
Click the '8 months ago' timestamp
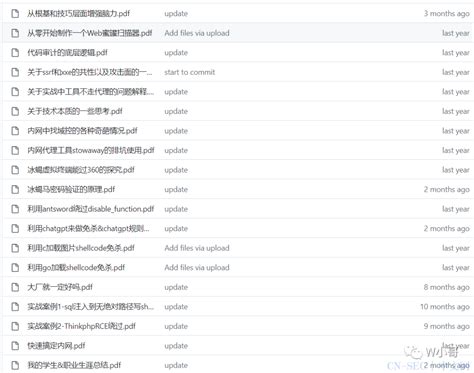(447, 287)
